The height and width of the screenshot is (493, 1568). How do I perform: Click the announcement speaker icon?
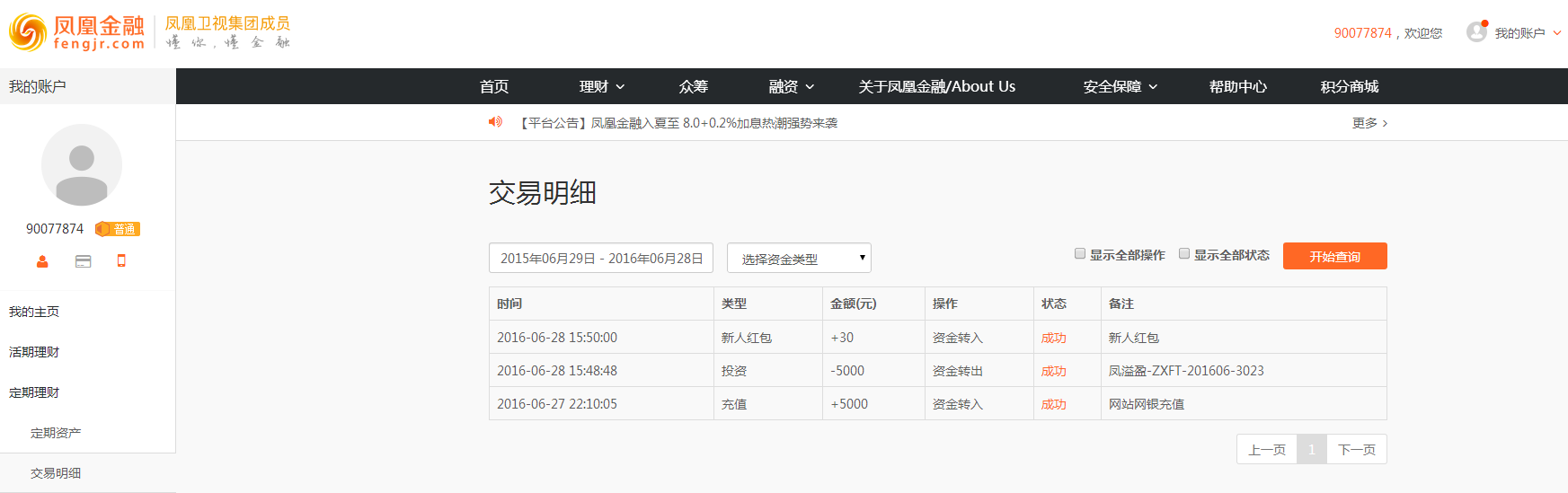pyautogui.click(x=495, y=121)
